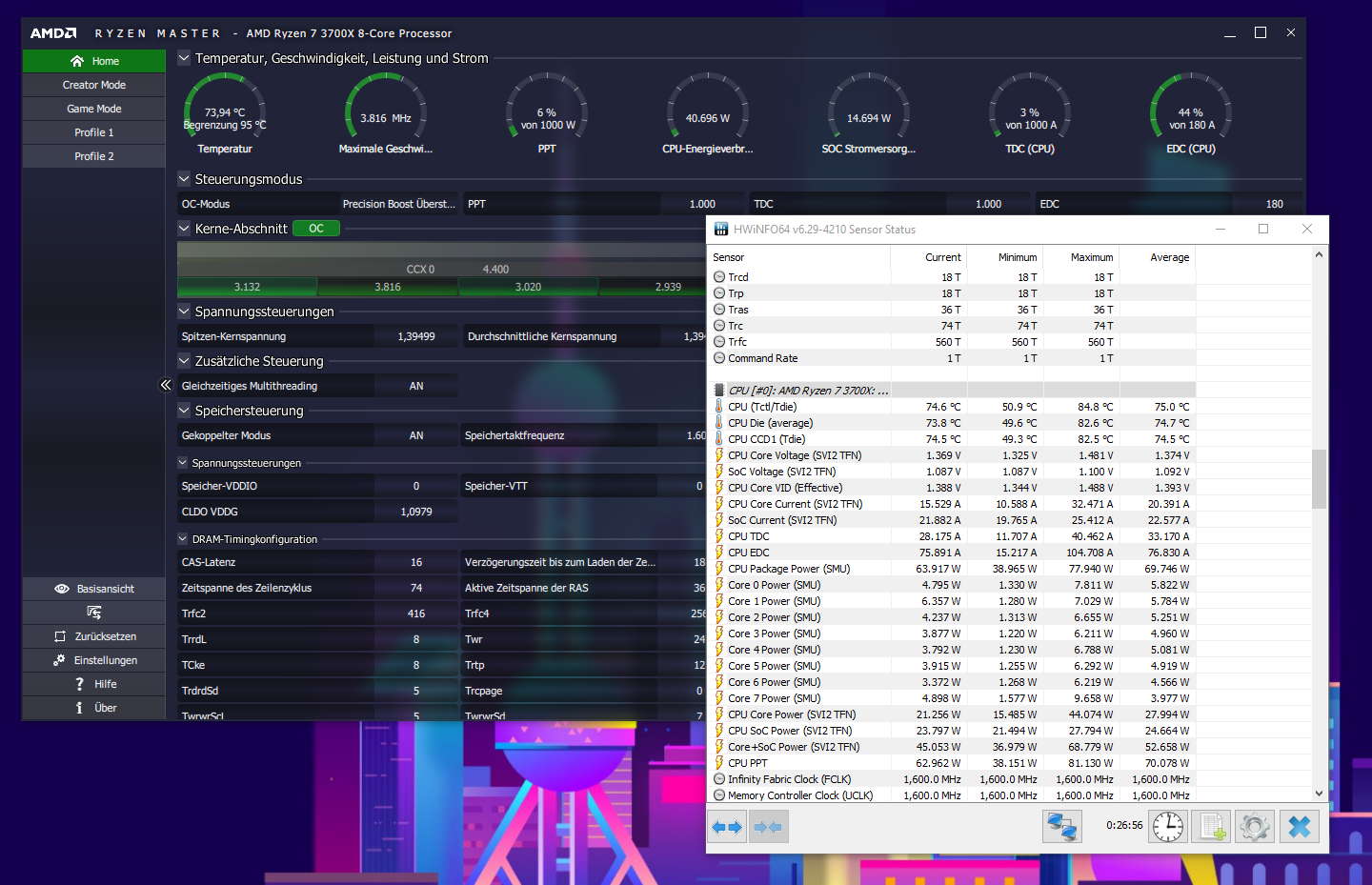Viewport: 1372px width, 885px height.
Task: Collapse memory Spannungssteuerungen subsection chevron
Action: [183, 462]
